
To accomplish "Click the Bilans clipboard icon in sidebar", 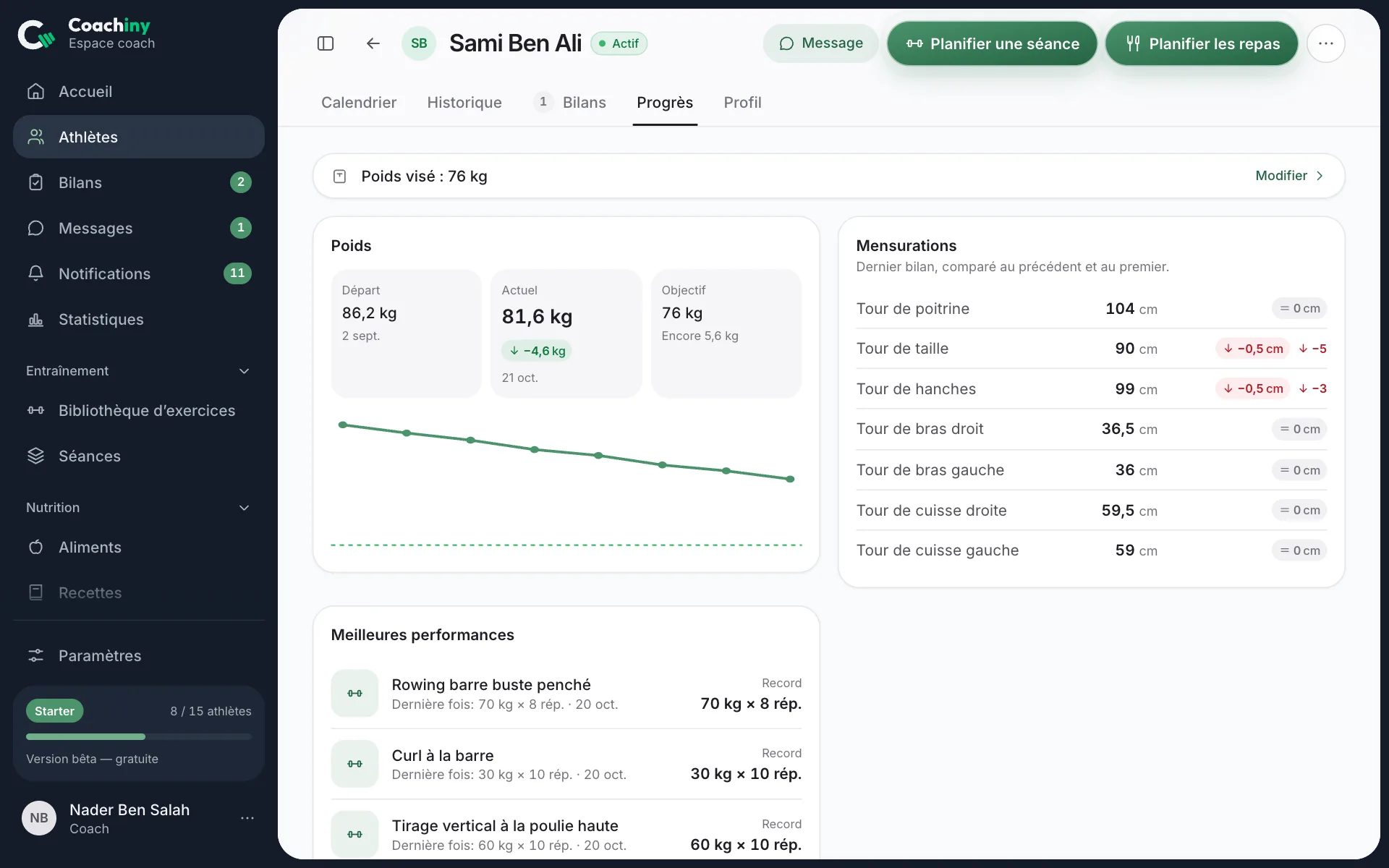I will (35, 182).
